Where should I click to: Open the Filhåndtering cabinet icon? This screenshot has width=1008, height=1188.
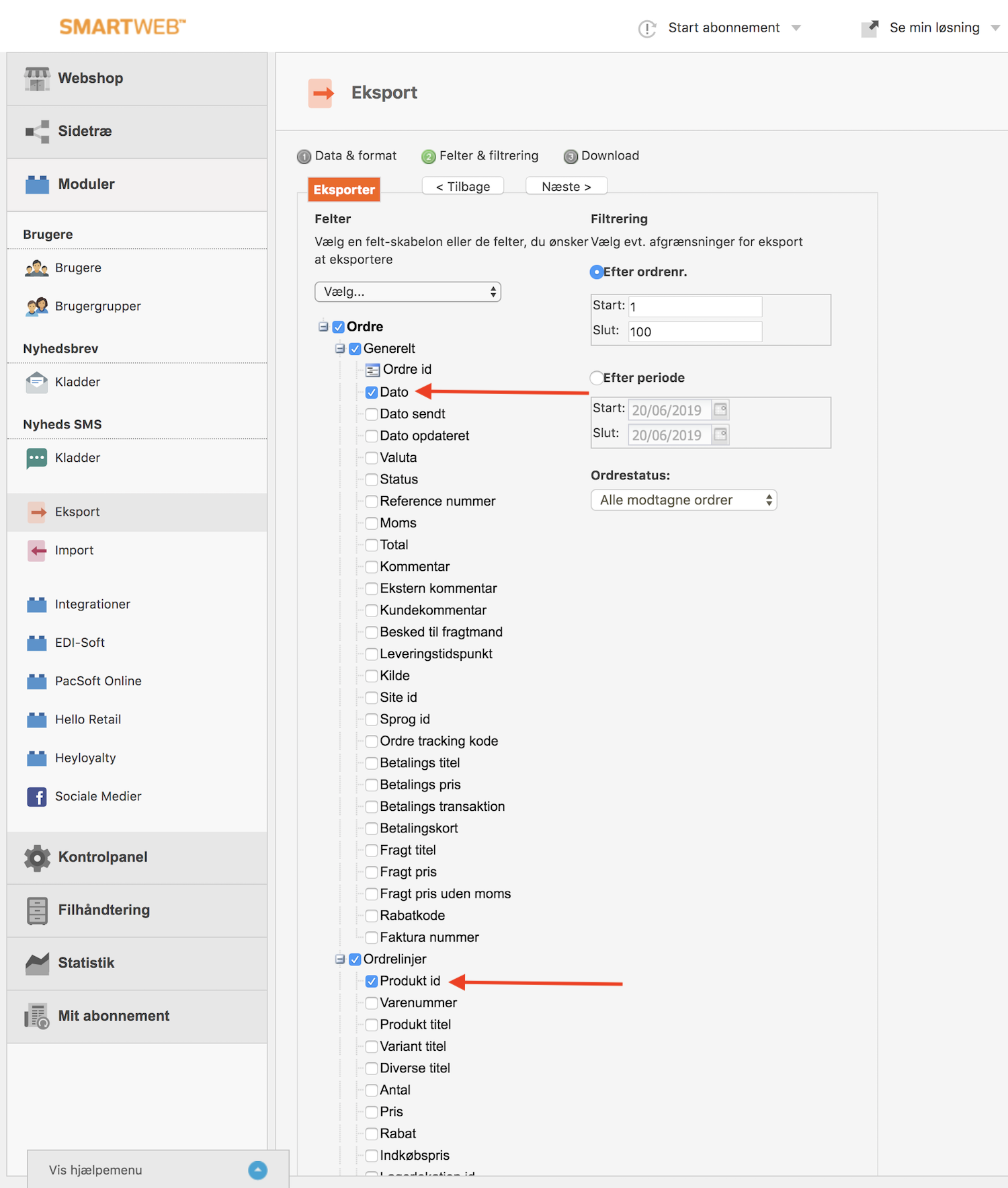coord(37,911)
